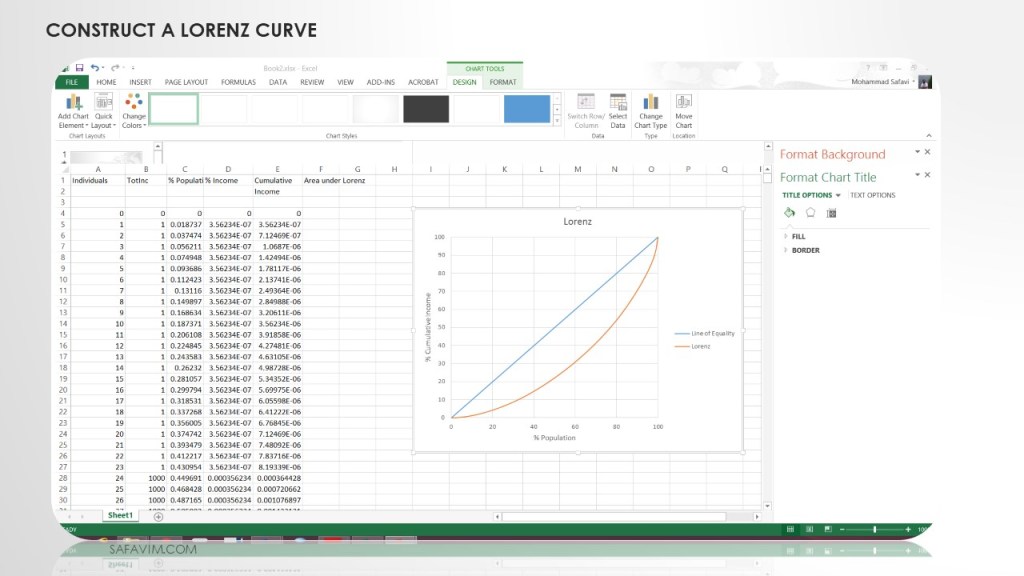Switch to TEXT OPTIONS in format pane
The height and width of the screenshot is (576, 1024).
pyautogui.click(x=873, y=195)
